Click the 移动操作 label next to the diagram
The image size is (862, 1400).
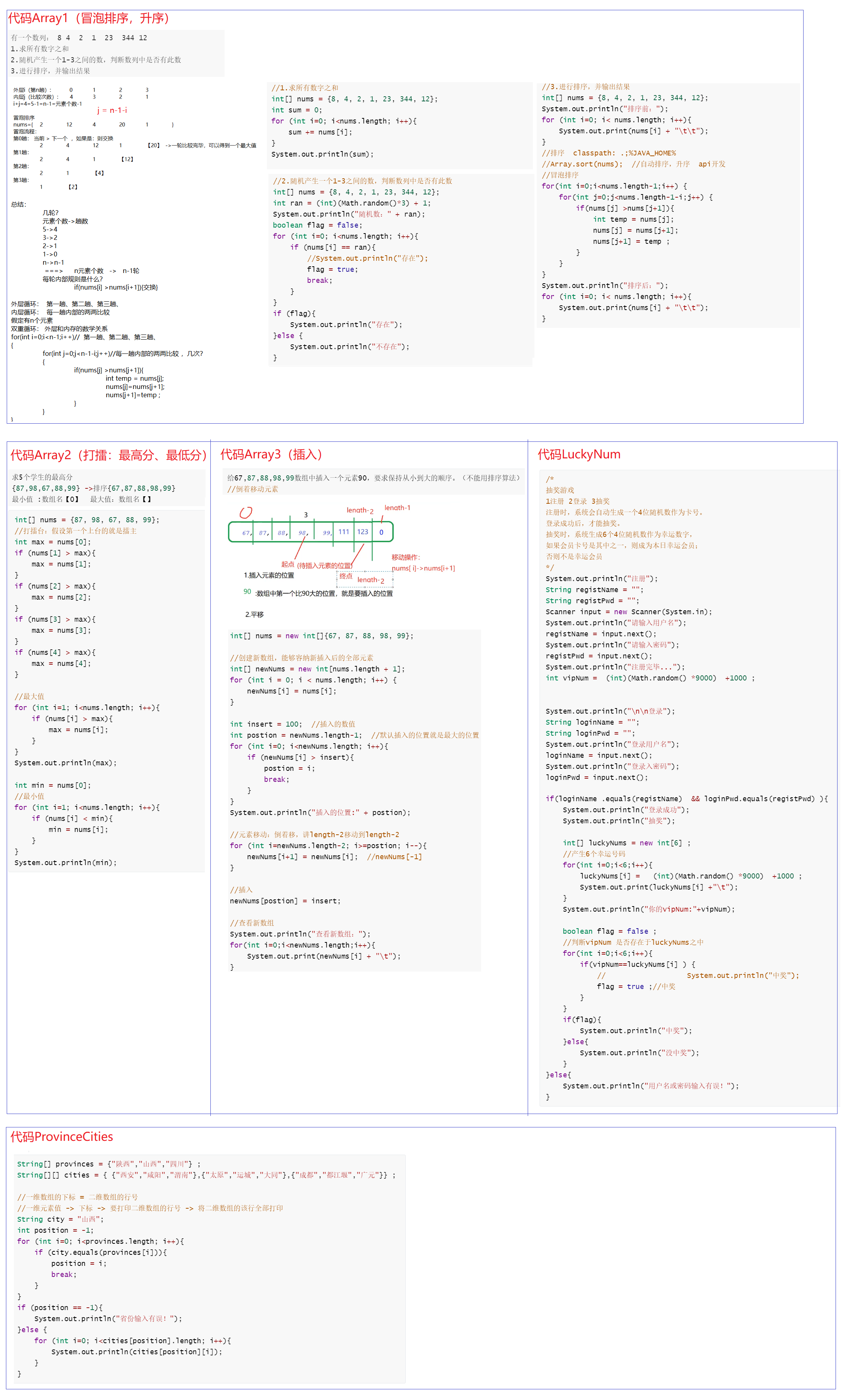(405, 557)
